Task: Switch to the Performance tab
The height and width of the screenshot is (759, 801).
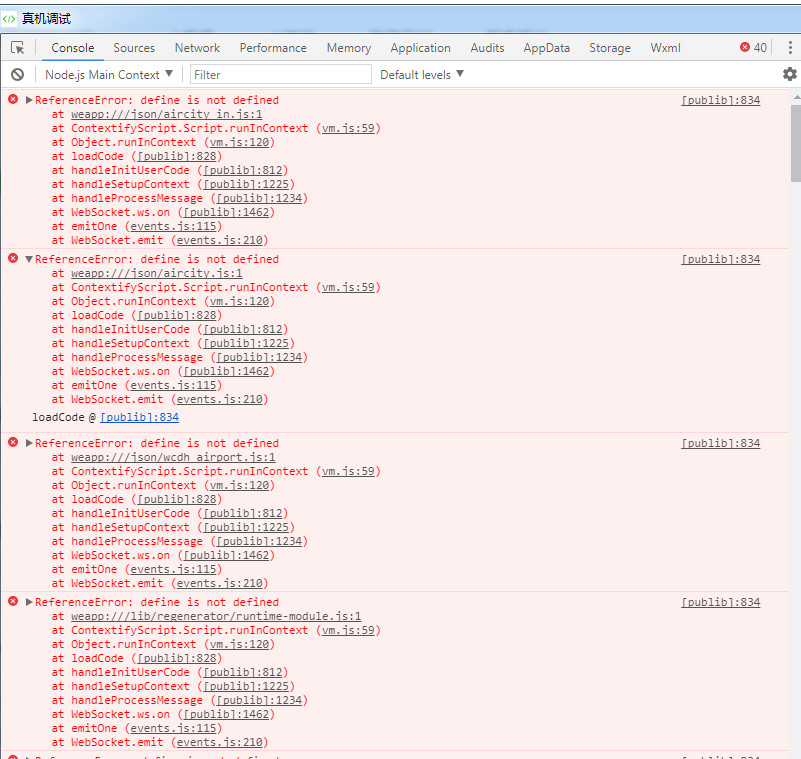Action: (273, 48)
